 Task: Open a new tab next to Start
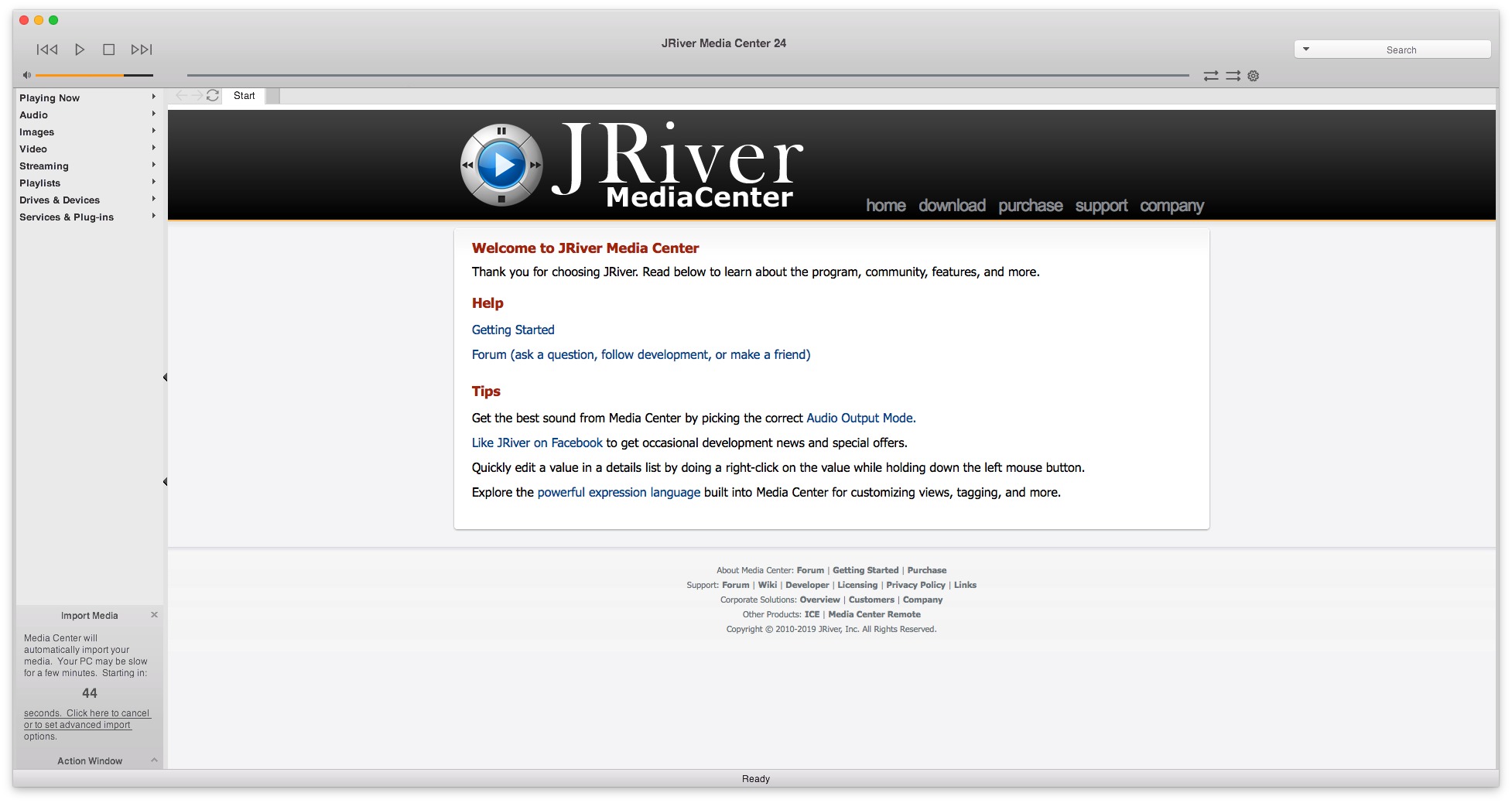273,96
